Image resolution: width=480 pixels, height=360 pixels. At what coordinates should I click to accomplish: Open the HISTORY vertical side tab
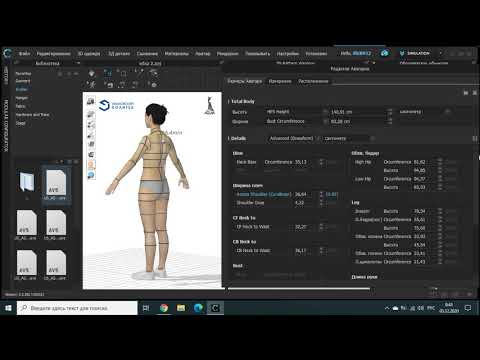coord(6,75)
